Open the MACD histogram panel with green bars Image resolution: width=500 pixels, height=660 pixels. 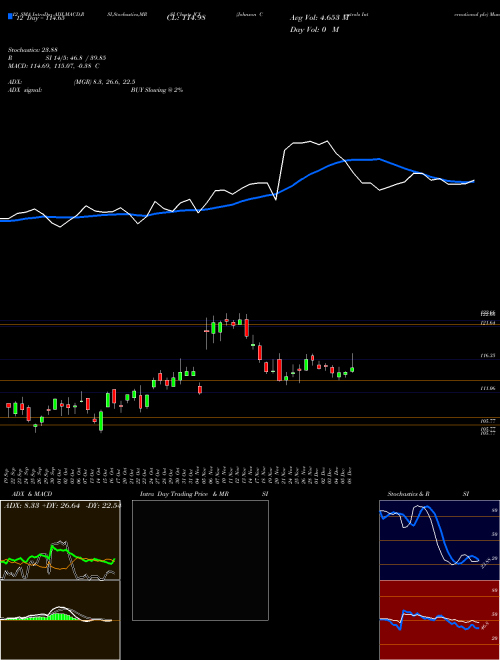[x=60, y=620]
